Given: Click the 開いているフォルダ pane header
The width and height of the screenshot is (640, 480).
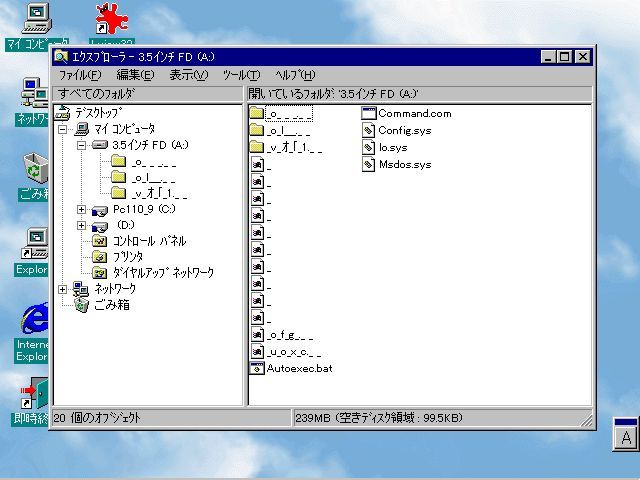Looking at the screenshot, I should 420,94.
